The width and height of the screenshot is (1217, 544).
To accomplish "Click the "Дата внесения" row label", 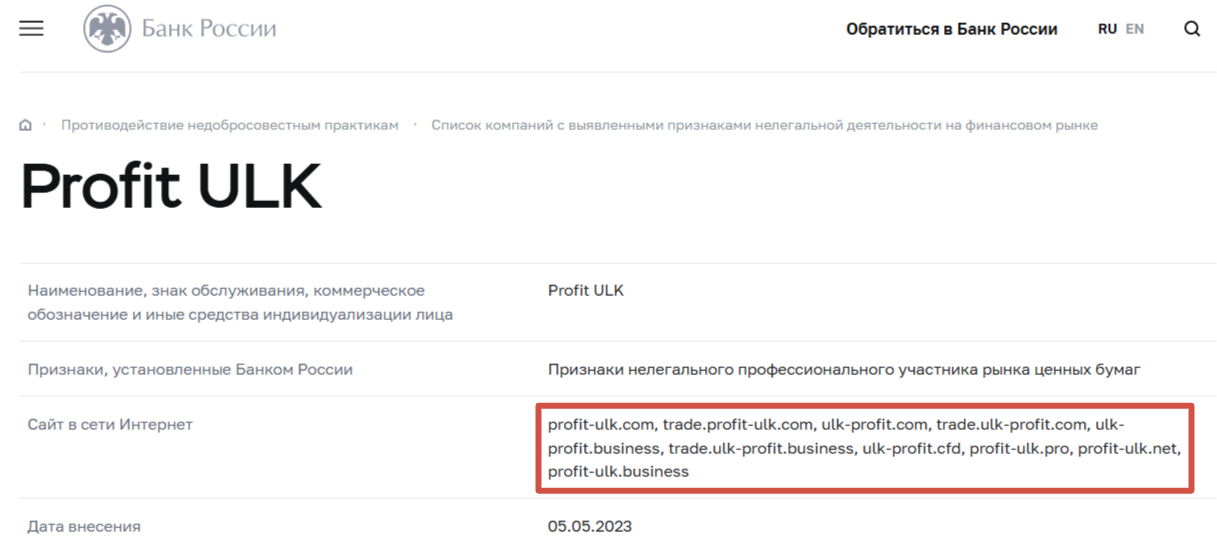I will tap(84, 526).
